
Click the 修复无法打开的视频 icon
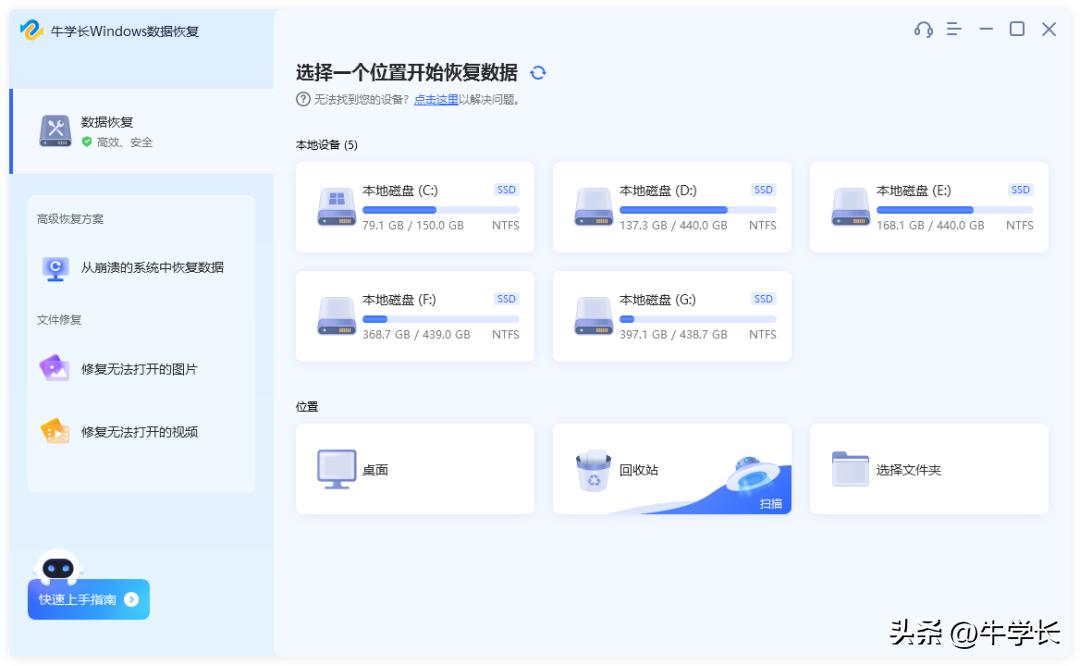point(54,432)
